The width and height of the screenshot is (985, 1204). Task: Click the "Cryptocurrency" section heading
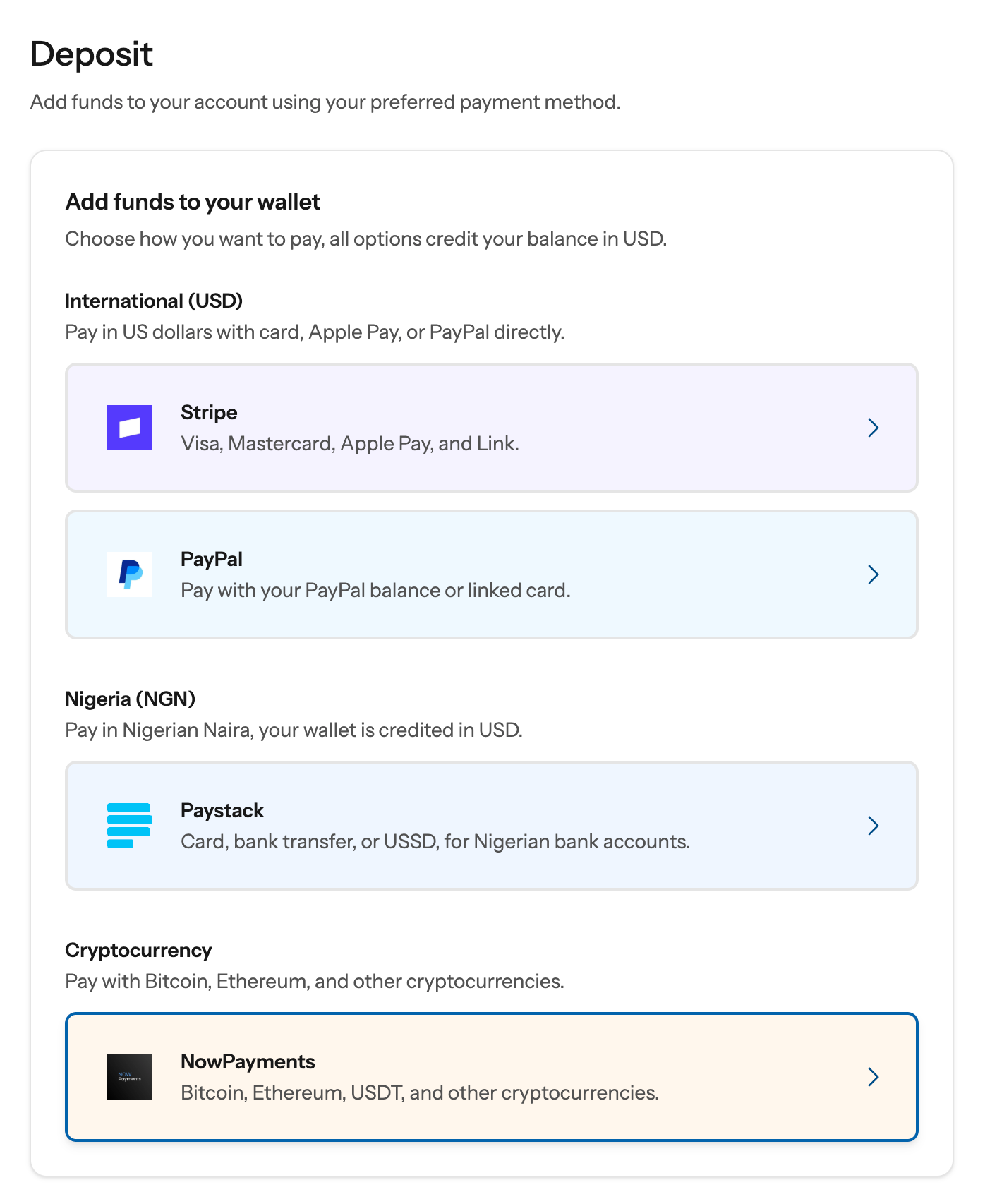138,950
